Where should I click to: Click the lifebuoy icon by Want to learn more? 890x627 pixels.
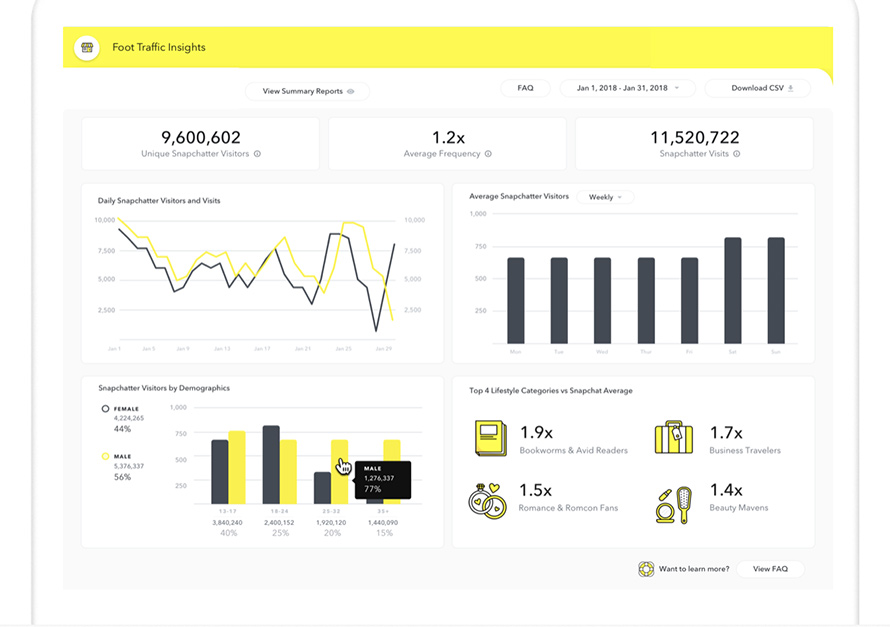click(x=645, y=569)
